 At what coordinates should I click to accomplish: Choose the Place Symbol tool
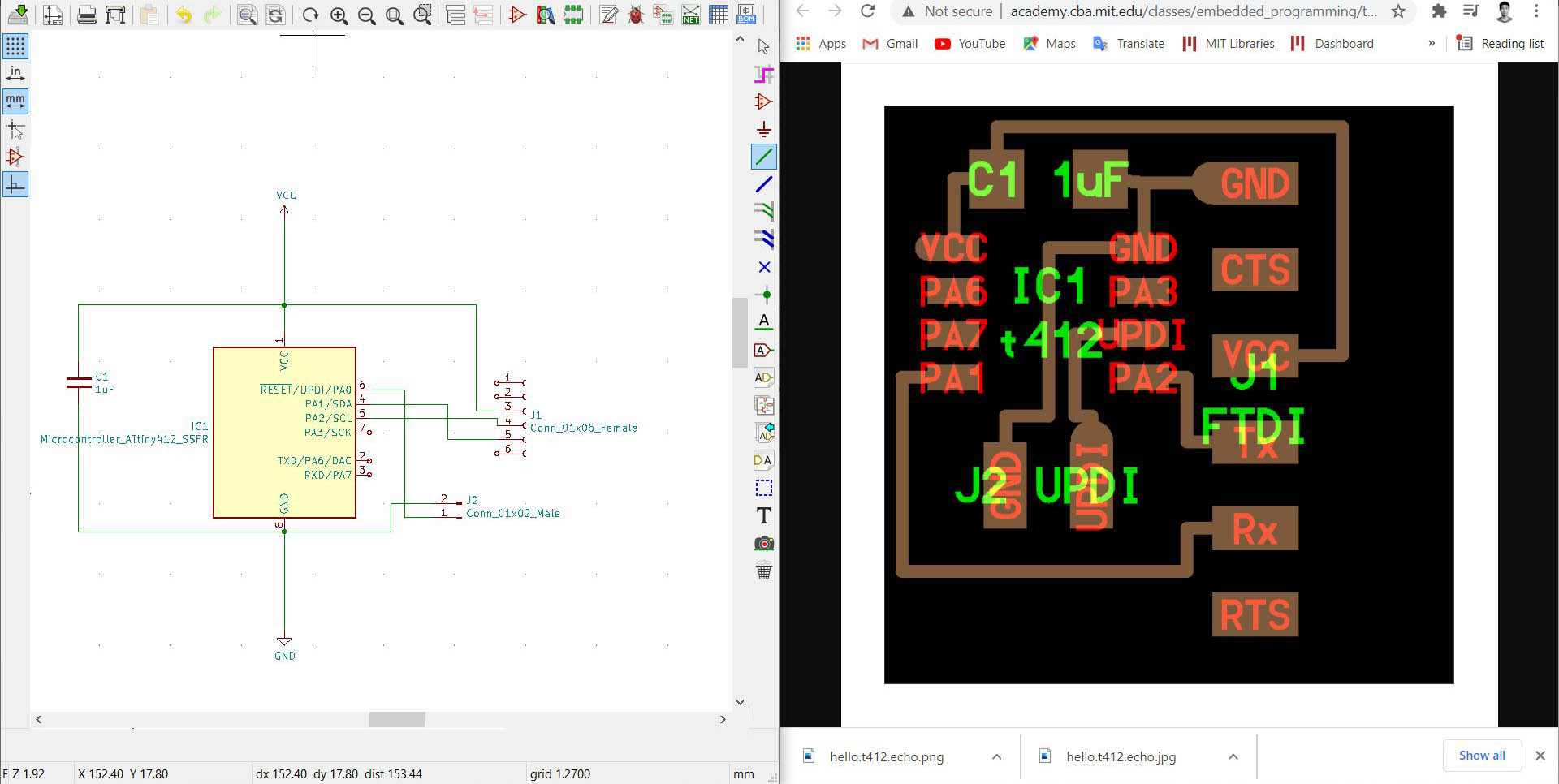[764, 101]
